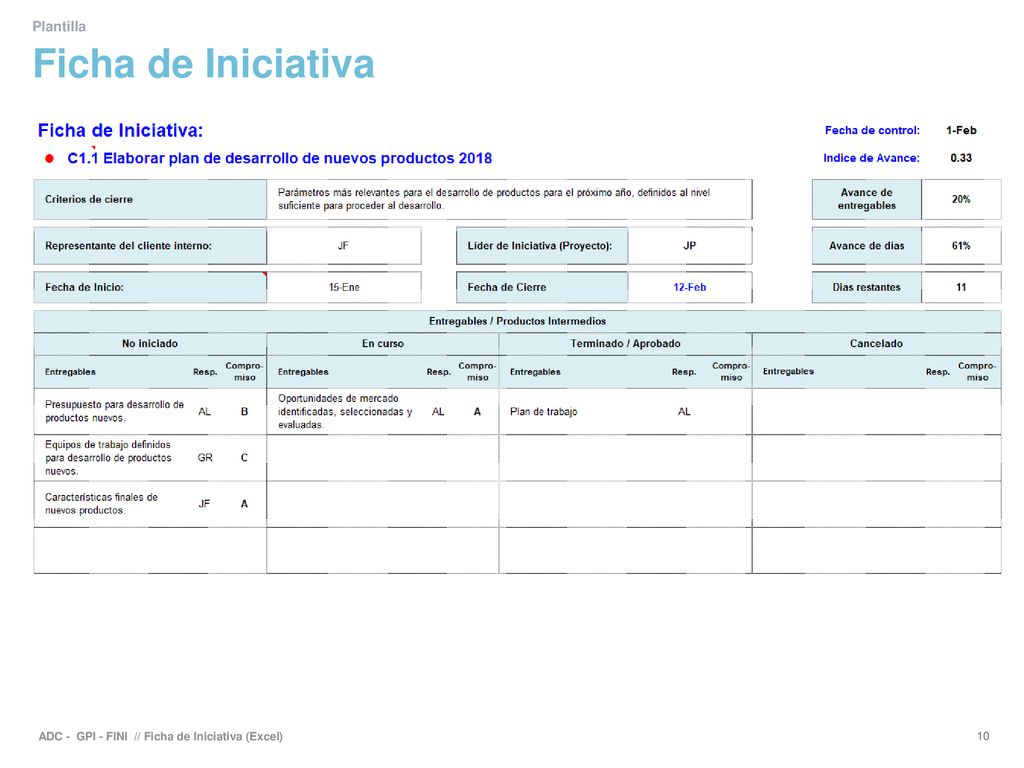Screen dimensions: 1024x768
Task: Select 'Líder de Iniciativa (Proyecto):' label
Action: (542, 246)
